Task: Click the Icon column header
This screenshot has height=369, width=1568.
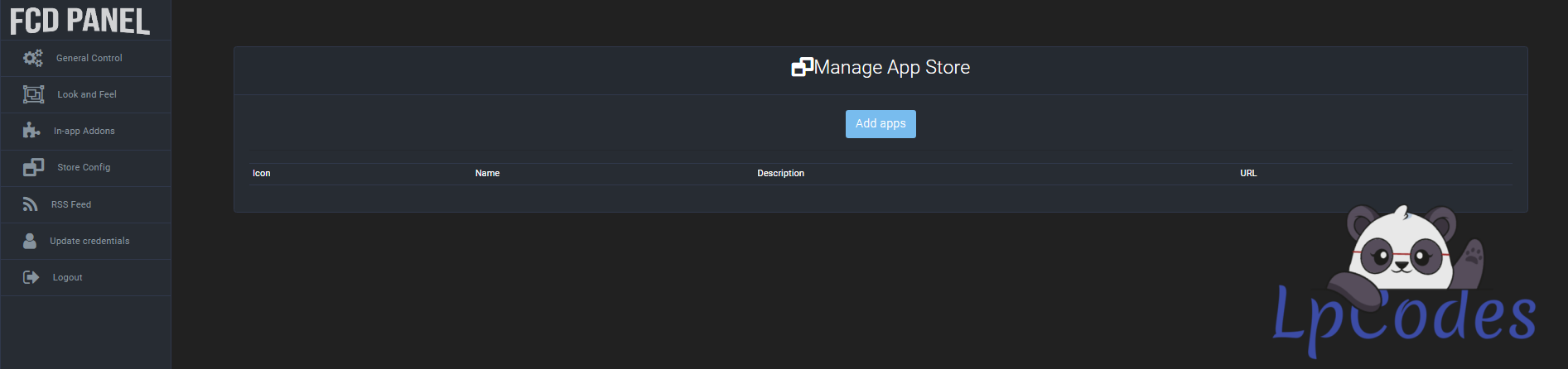Action: tap(262, 173)
